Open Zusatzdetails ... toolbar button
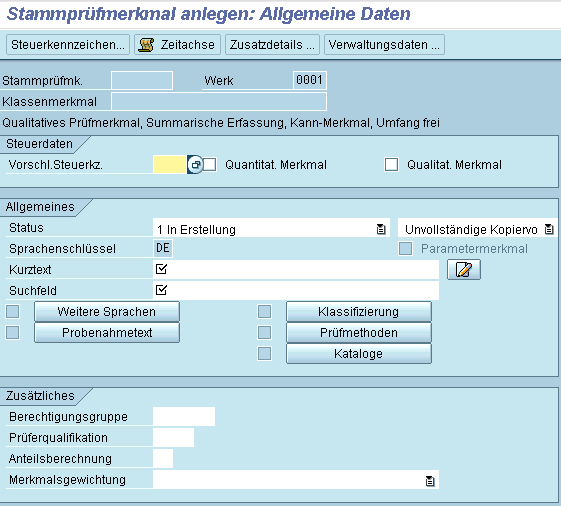 click(272, 45)
